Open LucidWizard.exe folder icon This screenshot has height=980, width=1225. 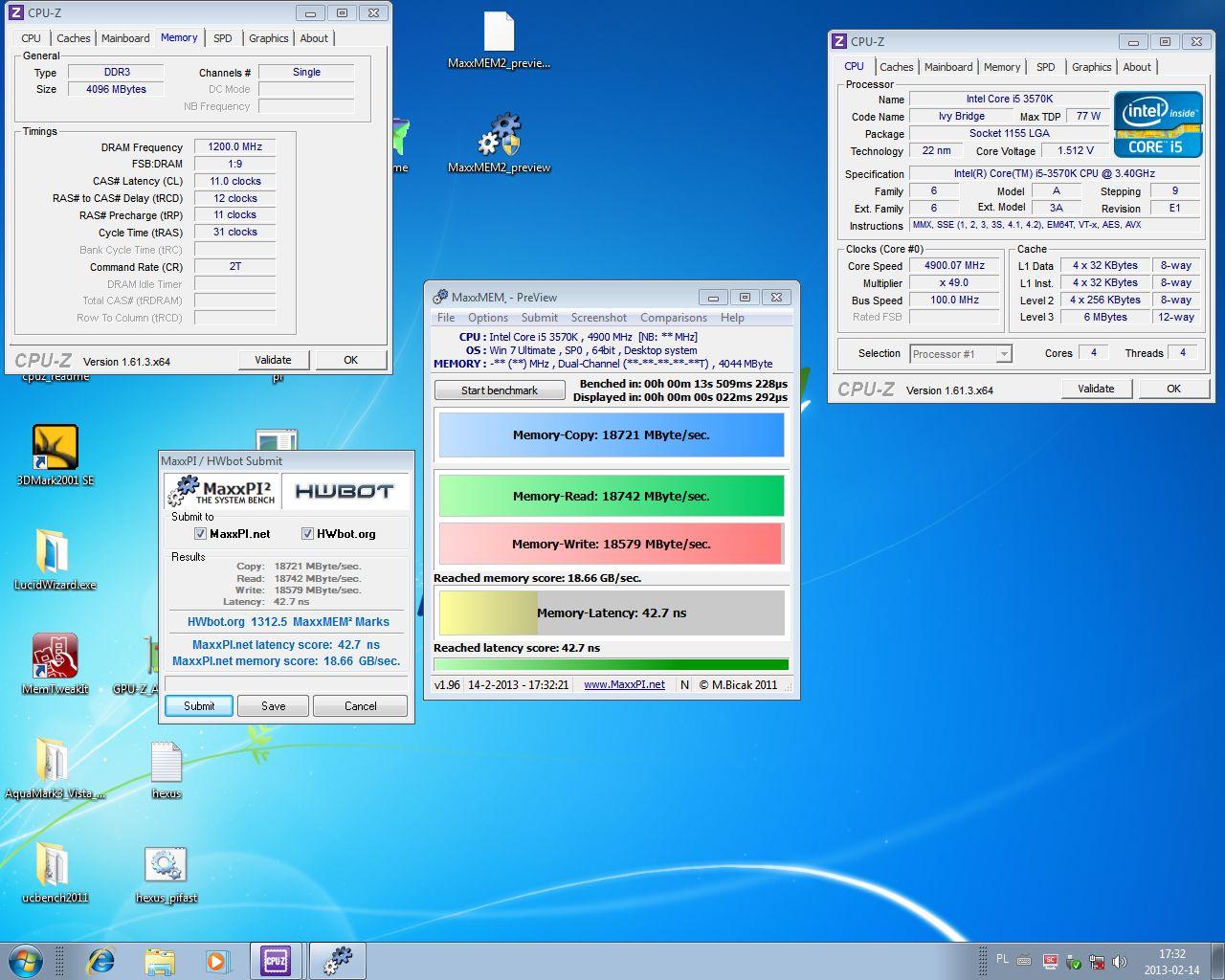55,559
